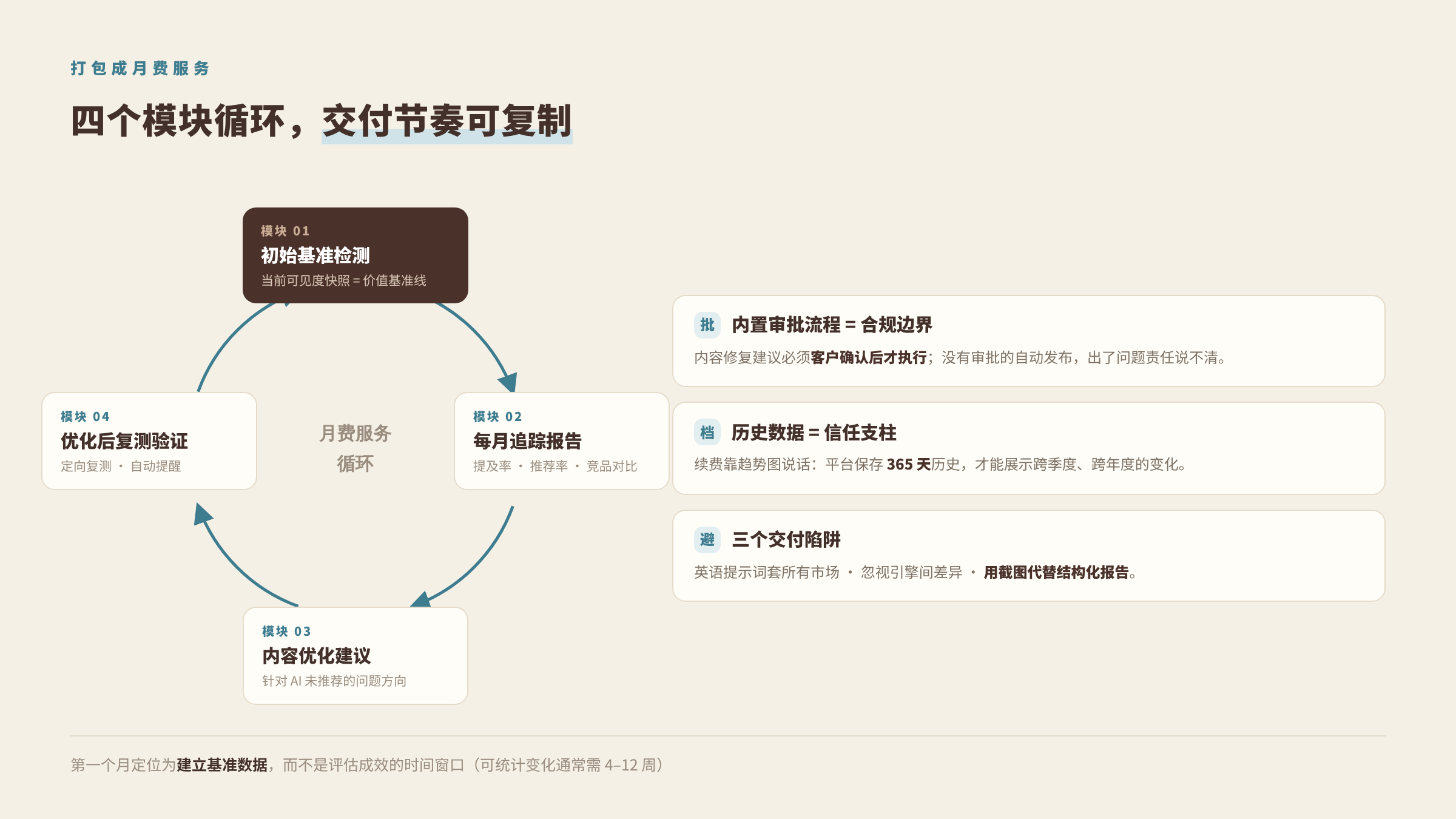Screen dimensions: 1456x819
Task: Click the bold text 365 天
Action: 909,465
